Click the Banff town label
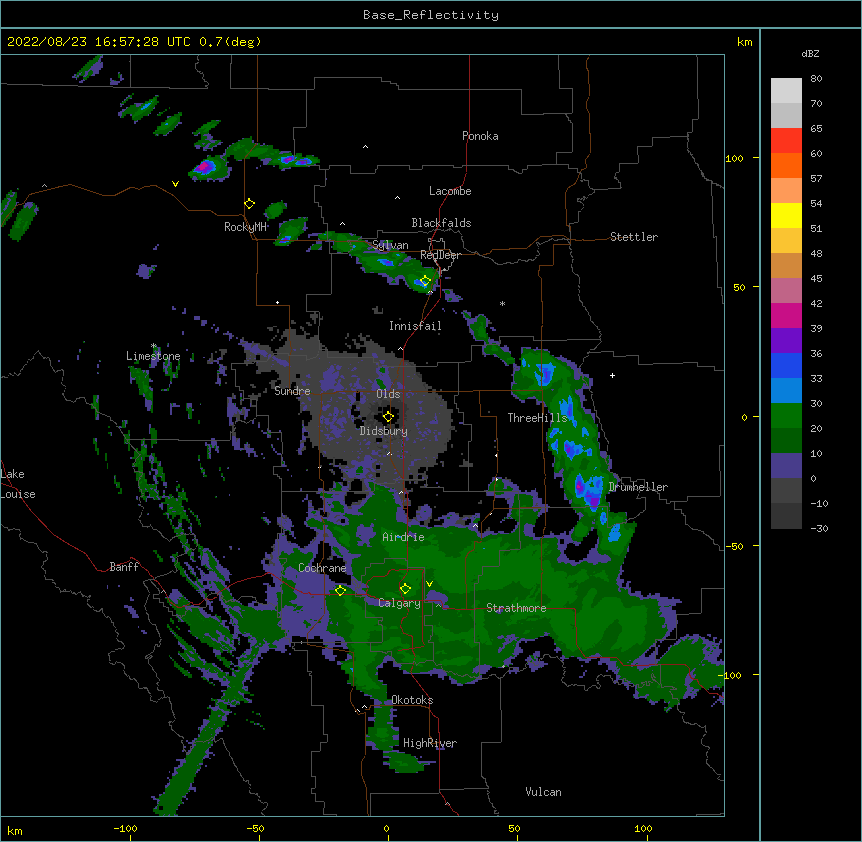 click(x=124, y=567)
